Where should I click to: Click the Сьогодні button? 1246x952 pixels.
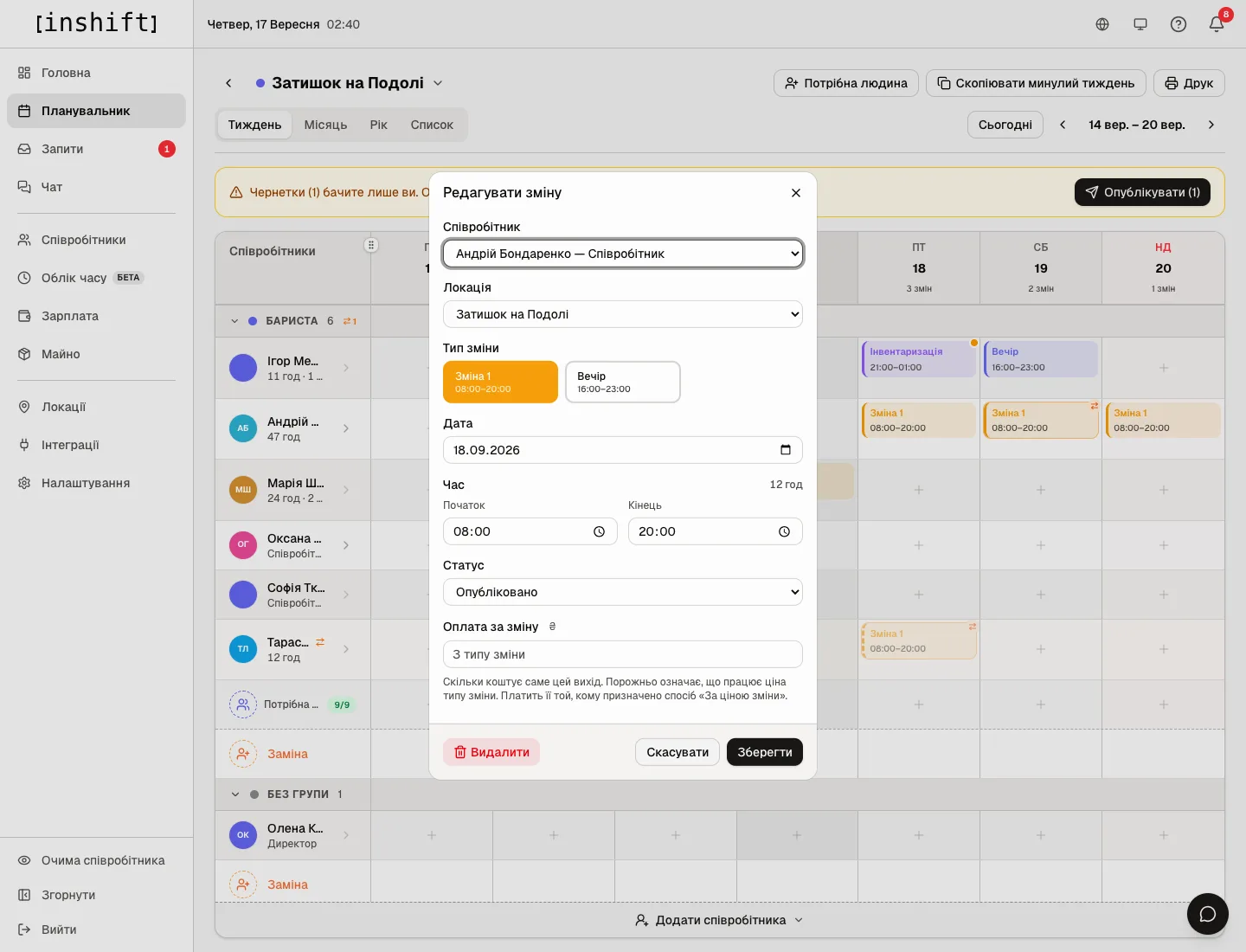[1005, 125]
